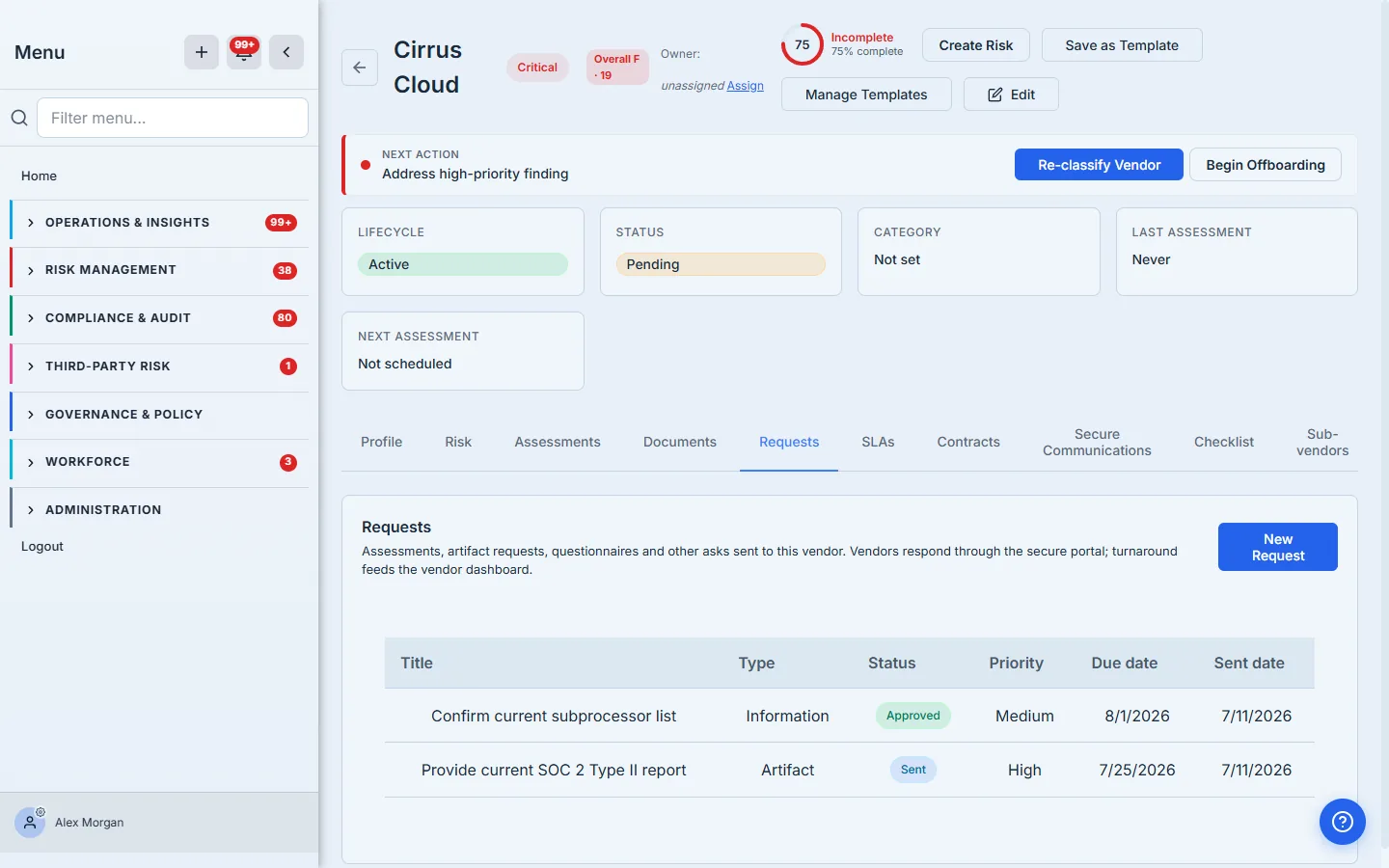Expand the Risk Management section
Viewport: 1389px width, 868px height.
[159, 270]
